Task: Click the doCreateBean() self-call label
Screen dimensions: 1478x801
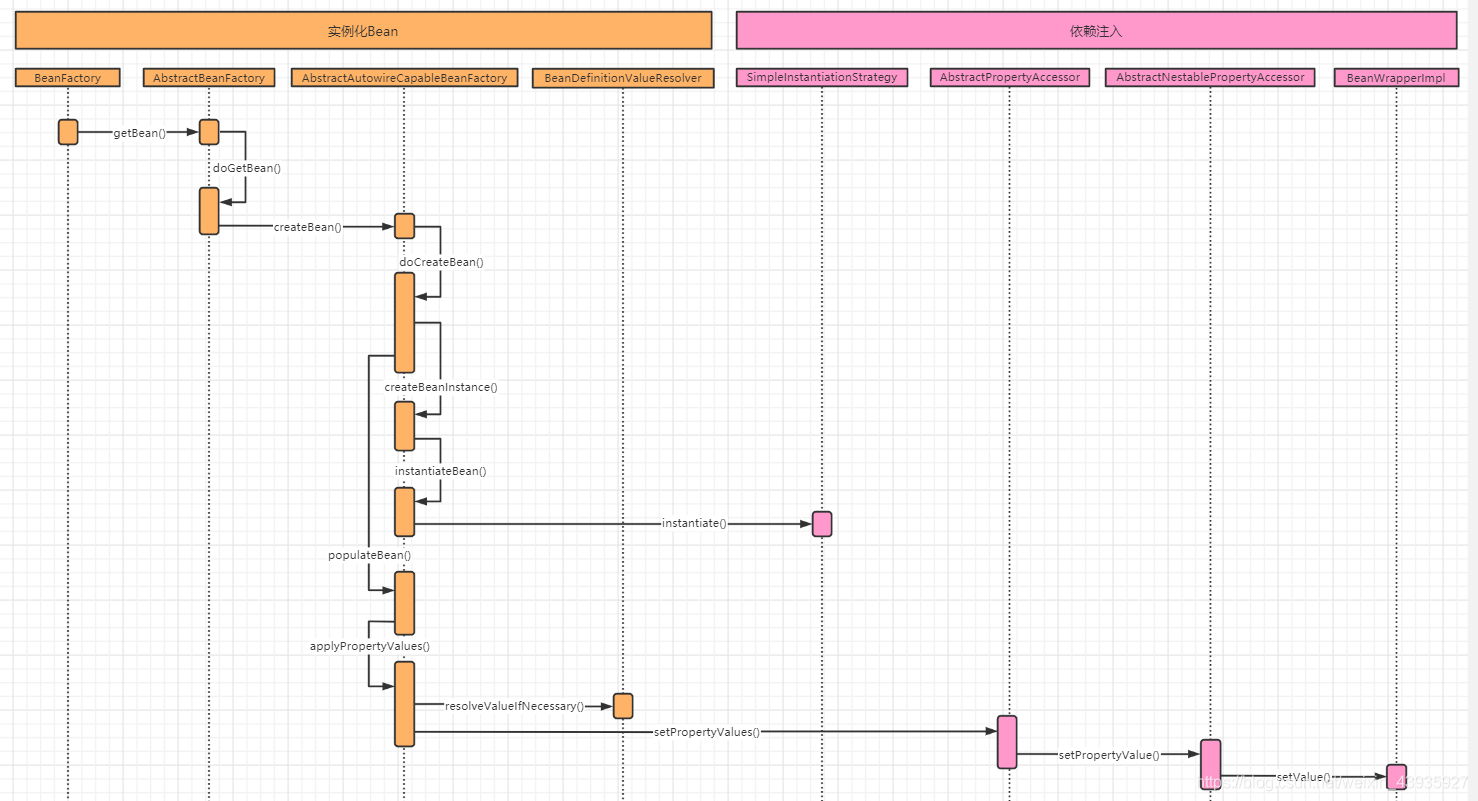Action: point(441,262)
